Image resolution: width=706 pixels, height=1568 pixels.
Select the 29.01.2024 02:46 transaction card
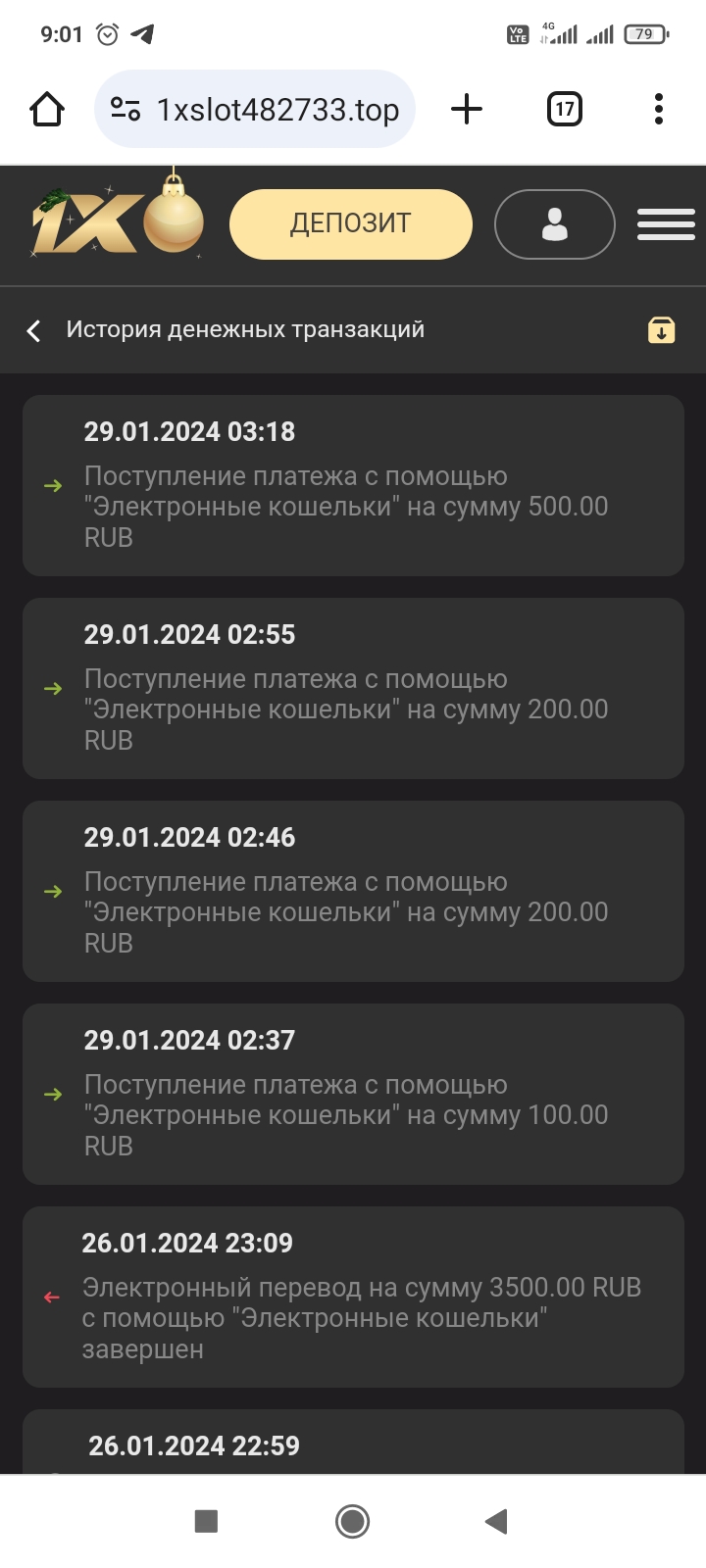point(353,891)
